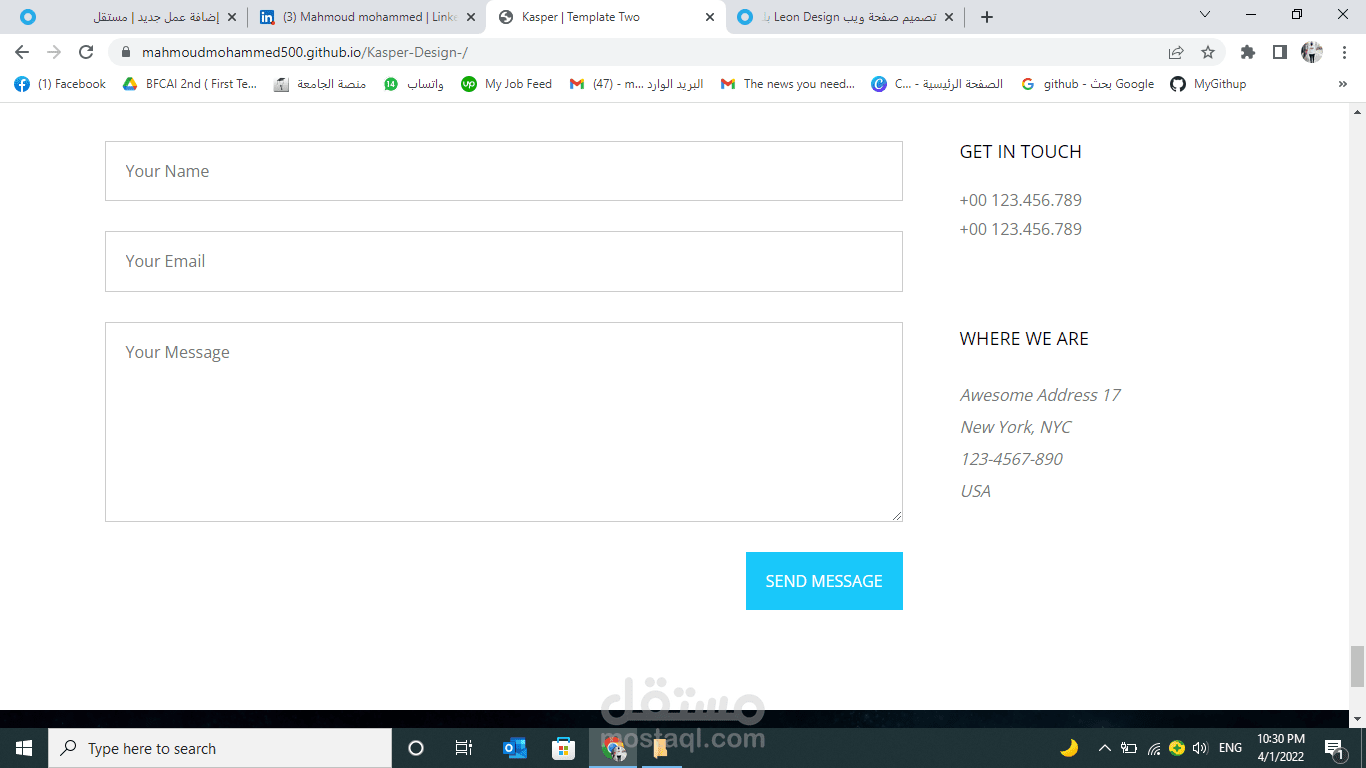Select the Kasper Template Two tab

pos(607,17)
